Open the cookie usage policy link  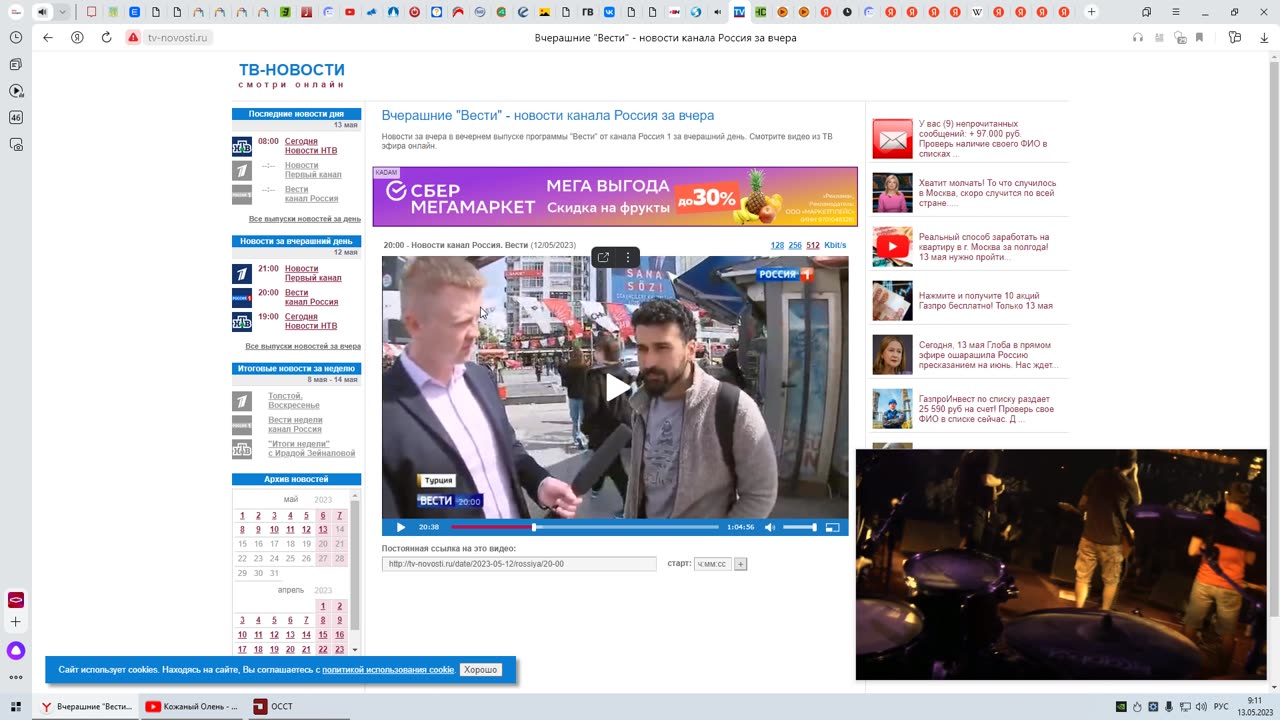388,670
